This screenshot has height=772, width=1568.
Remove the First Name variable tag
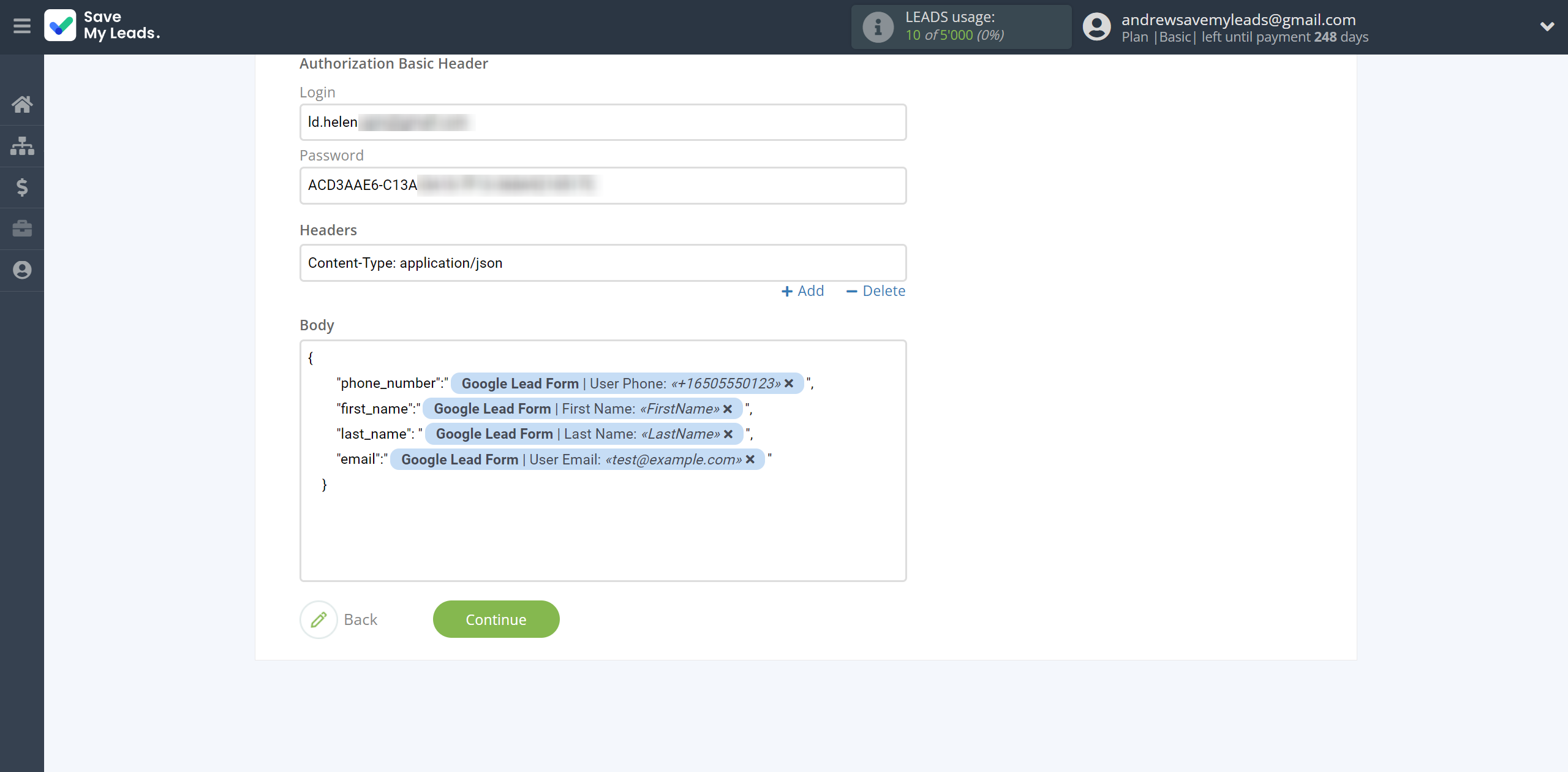[x=728, y=409]
